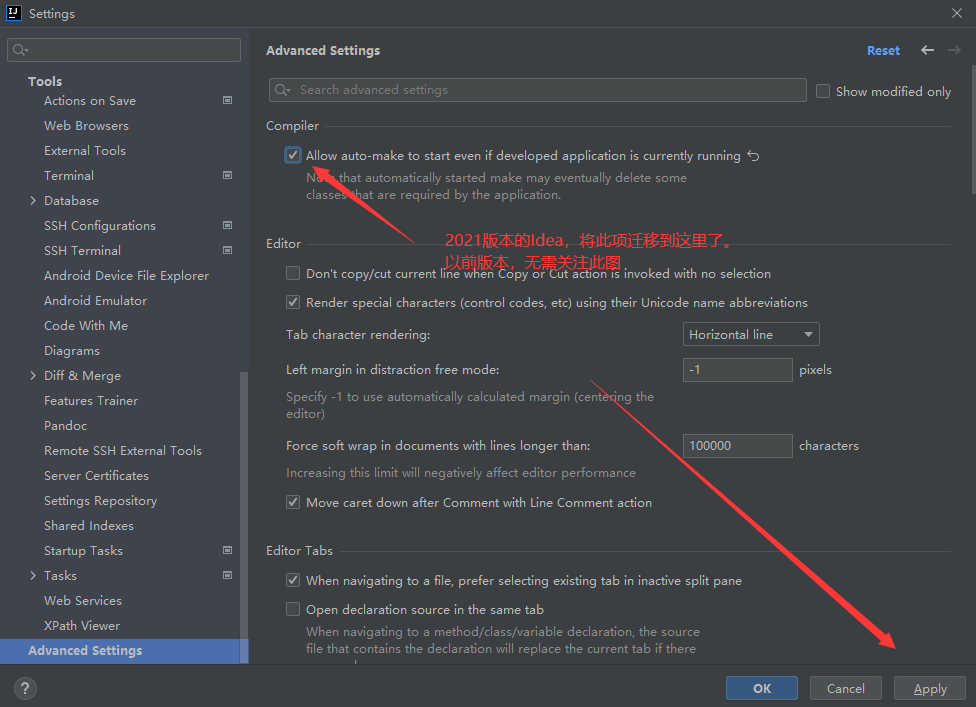Image resolution: width=976 pixels, height=707 pixels.
Task: Open Web Browsers settings
Action: click(87, 126)
